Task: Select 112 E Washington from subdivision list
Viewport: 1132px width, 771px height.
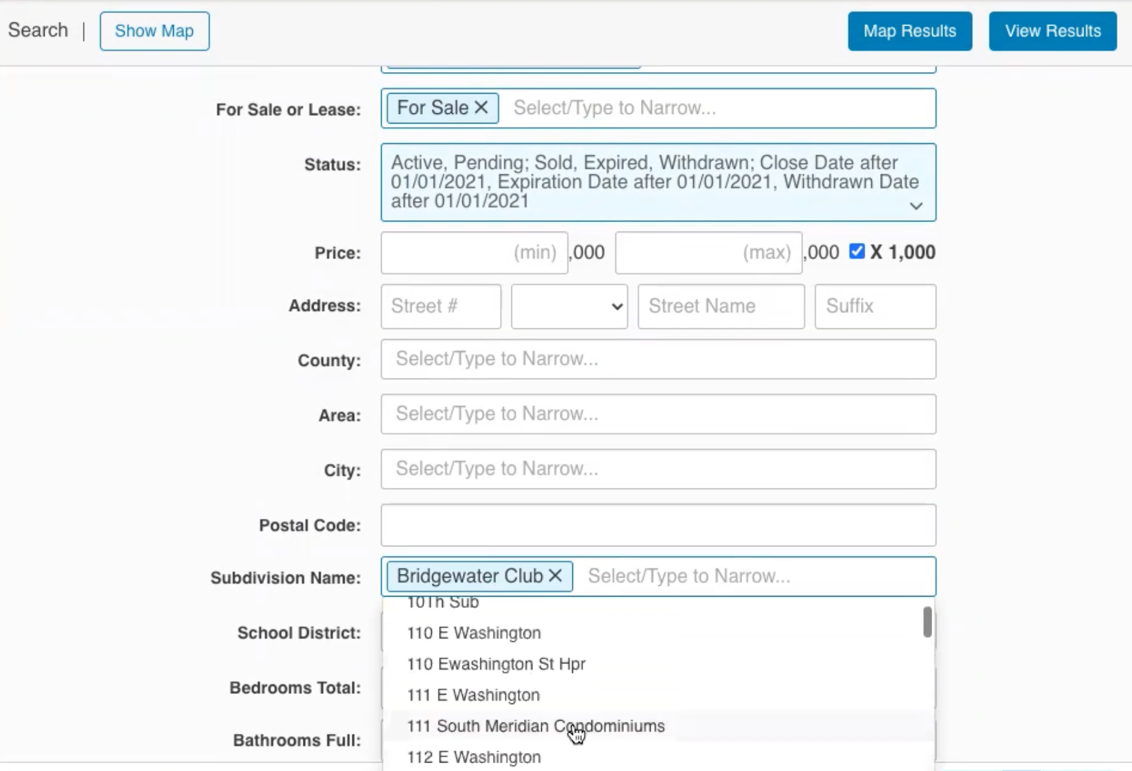Action: (473, 757)
